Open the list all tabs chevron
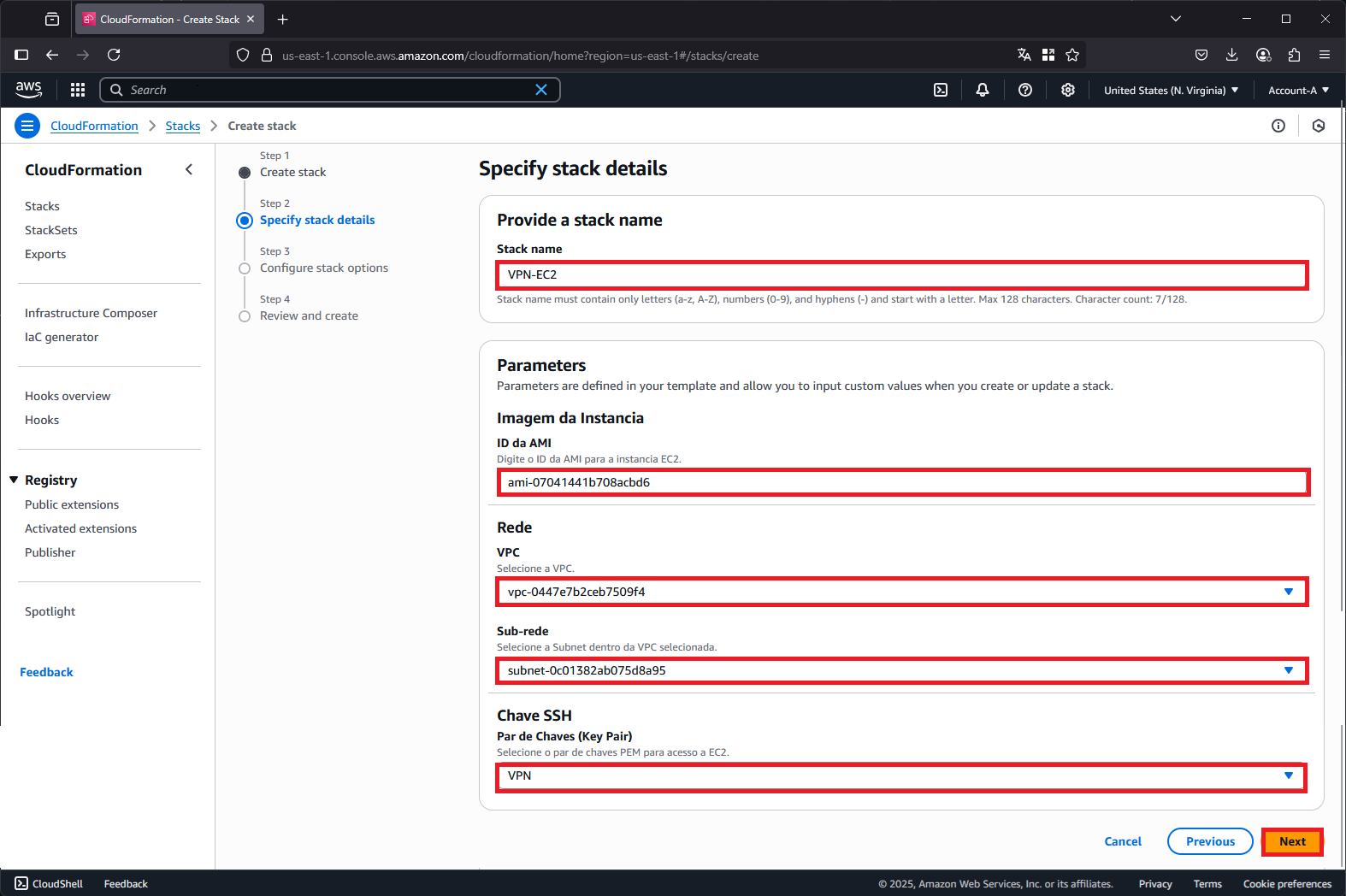1346x896 pixels. (x=1176, y=19)
